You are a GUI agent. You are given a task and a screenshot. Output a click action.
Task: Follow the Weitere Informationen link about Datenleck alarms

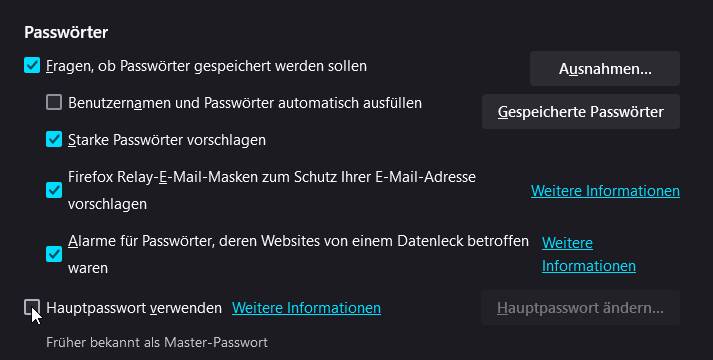point(589,254)
